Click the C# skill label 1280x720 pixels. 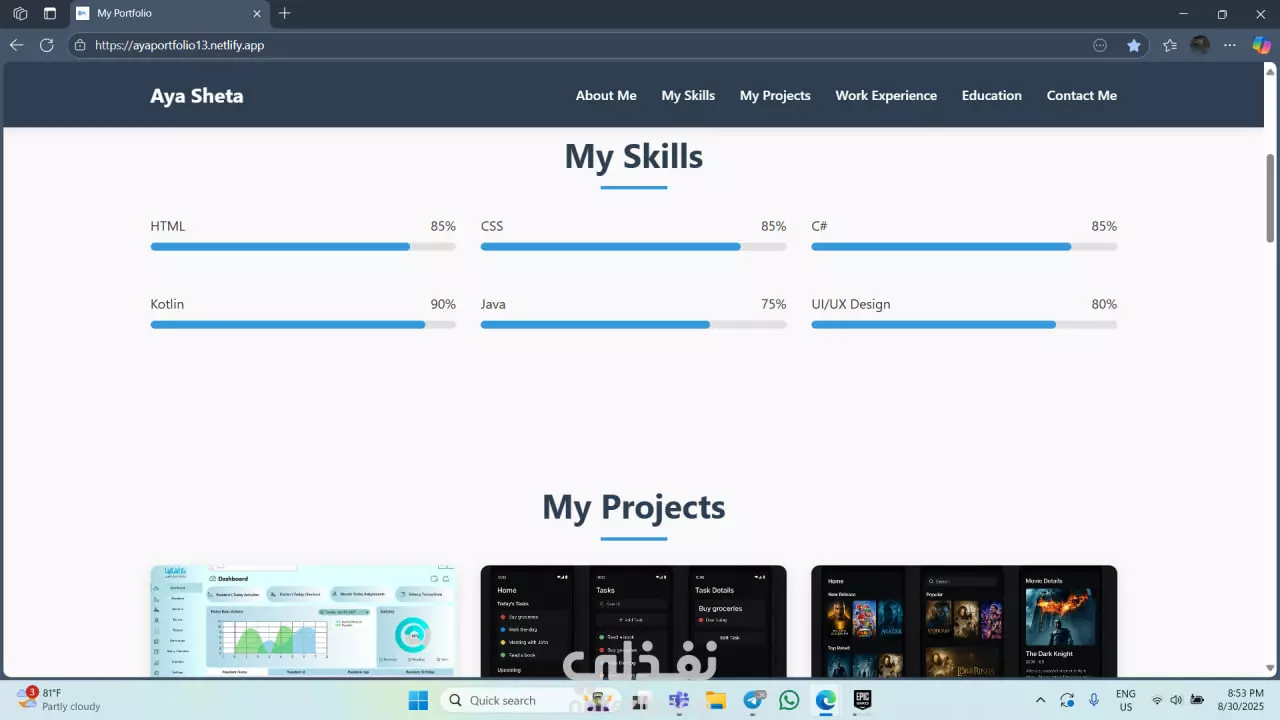tap(819, 226)
